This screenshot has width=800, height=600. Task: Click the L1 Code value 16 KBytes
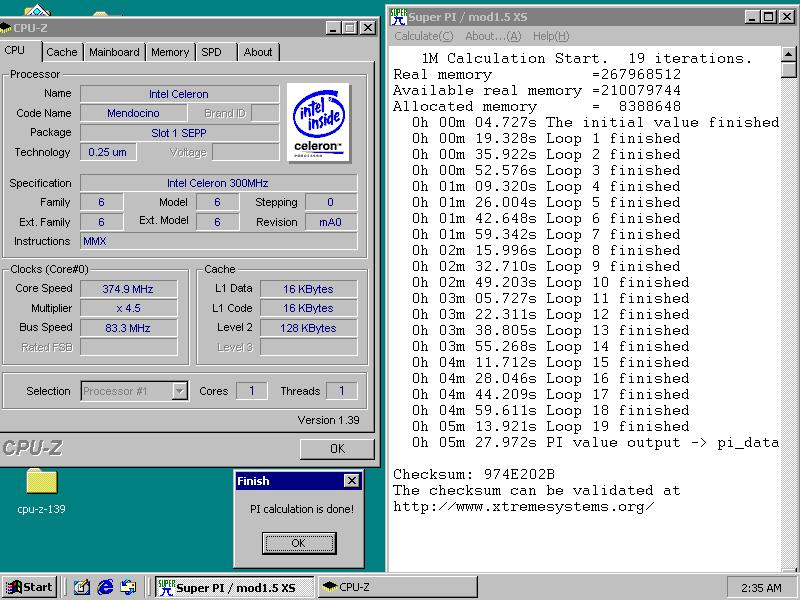308,308
